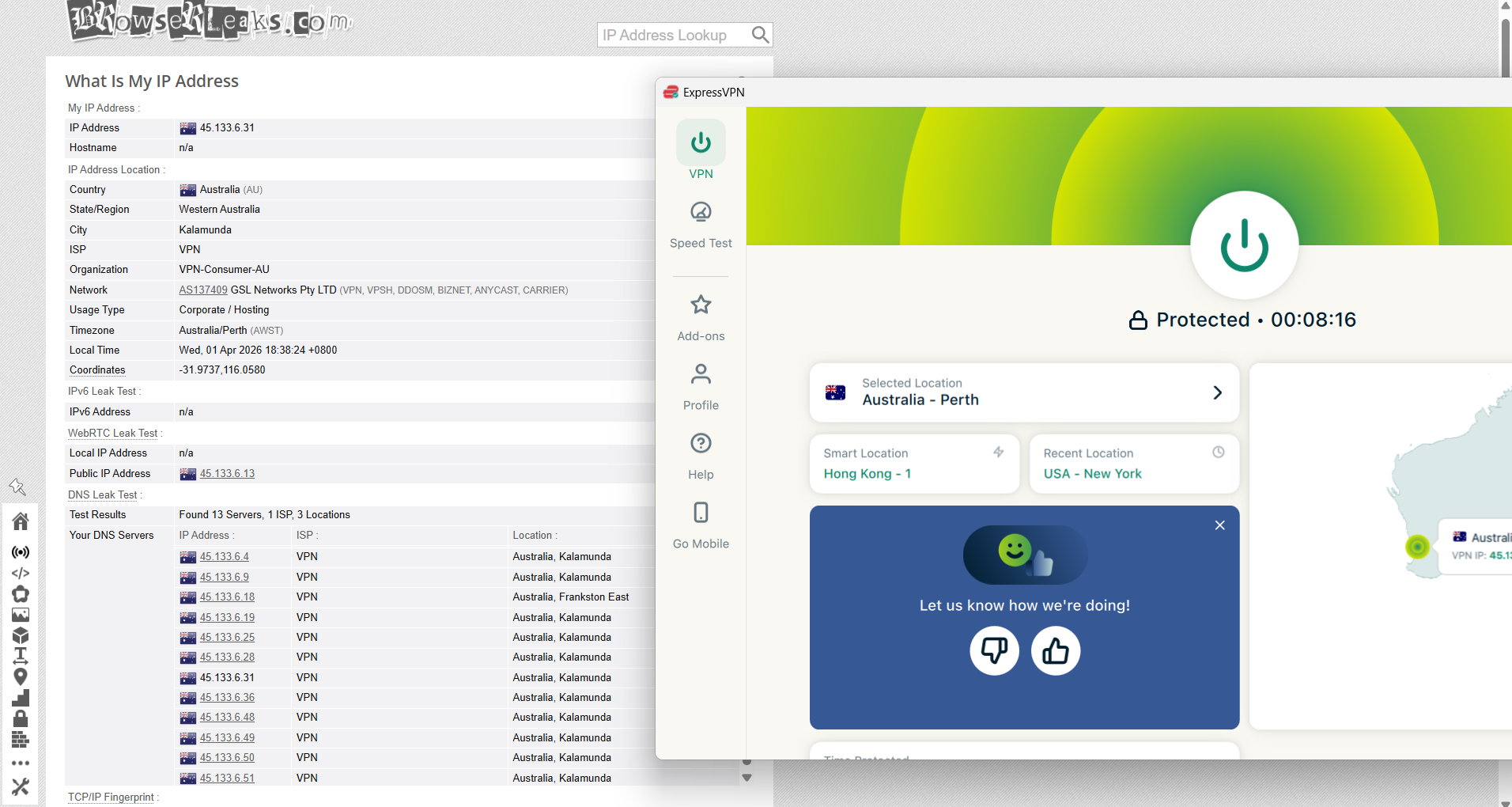Expand the ellipsis menu in BrowserLeaks sidebar
This screenshot has height=807, width=1512.
tap(21, 762)
